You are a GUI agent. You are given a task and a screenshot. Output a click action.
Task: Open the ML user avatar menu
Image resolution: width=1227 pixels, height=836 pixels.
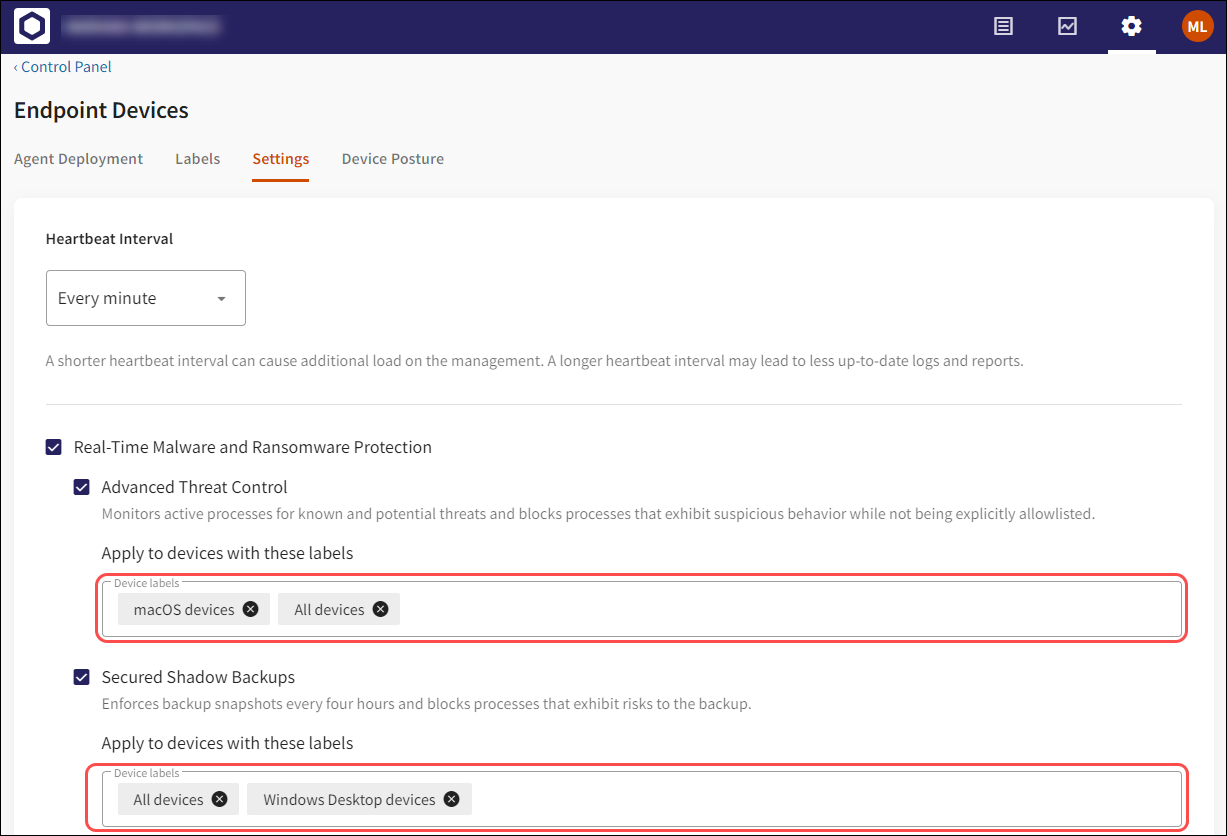pyautogui.click(x=1197, y=27)
